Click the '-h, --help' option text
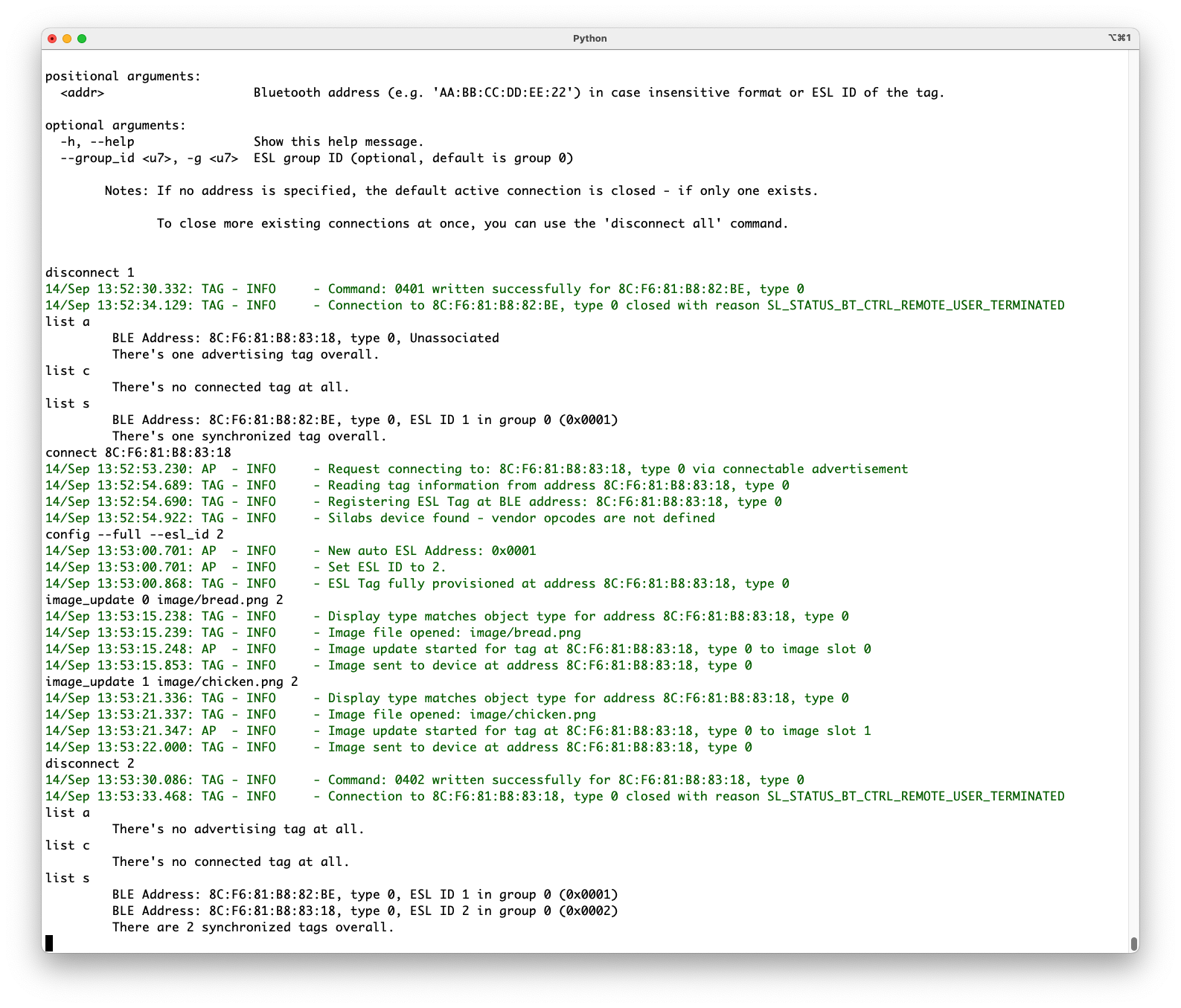This screenshot has height=1008, width=1181. click(97, 141)
